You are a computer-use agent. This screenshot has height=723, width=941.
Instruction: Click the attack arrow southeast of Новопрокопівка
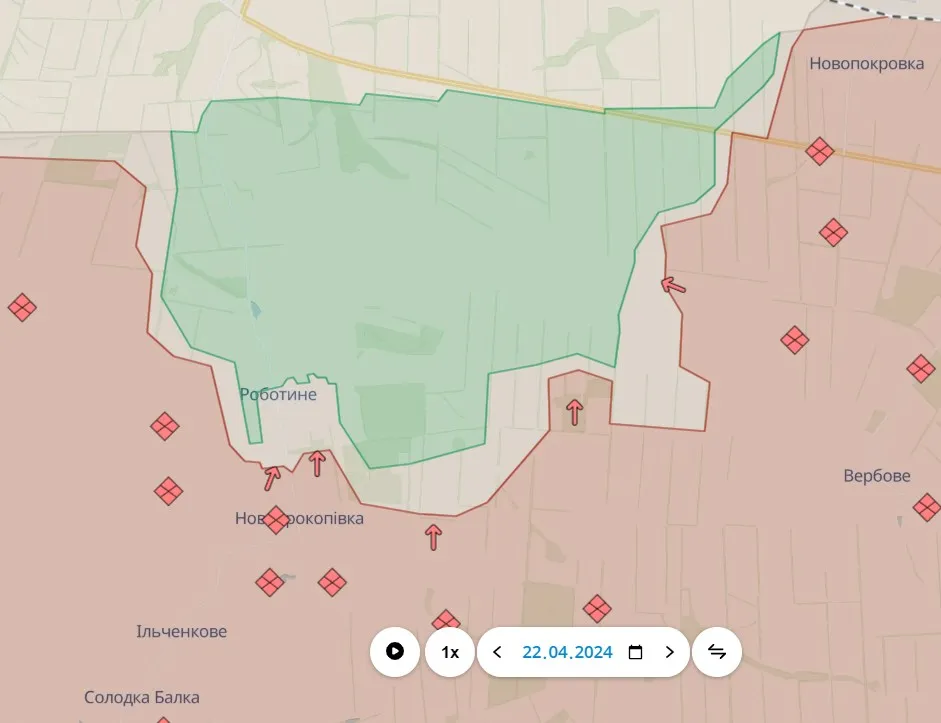(433, 537)
